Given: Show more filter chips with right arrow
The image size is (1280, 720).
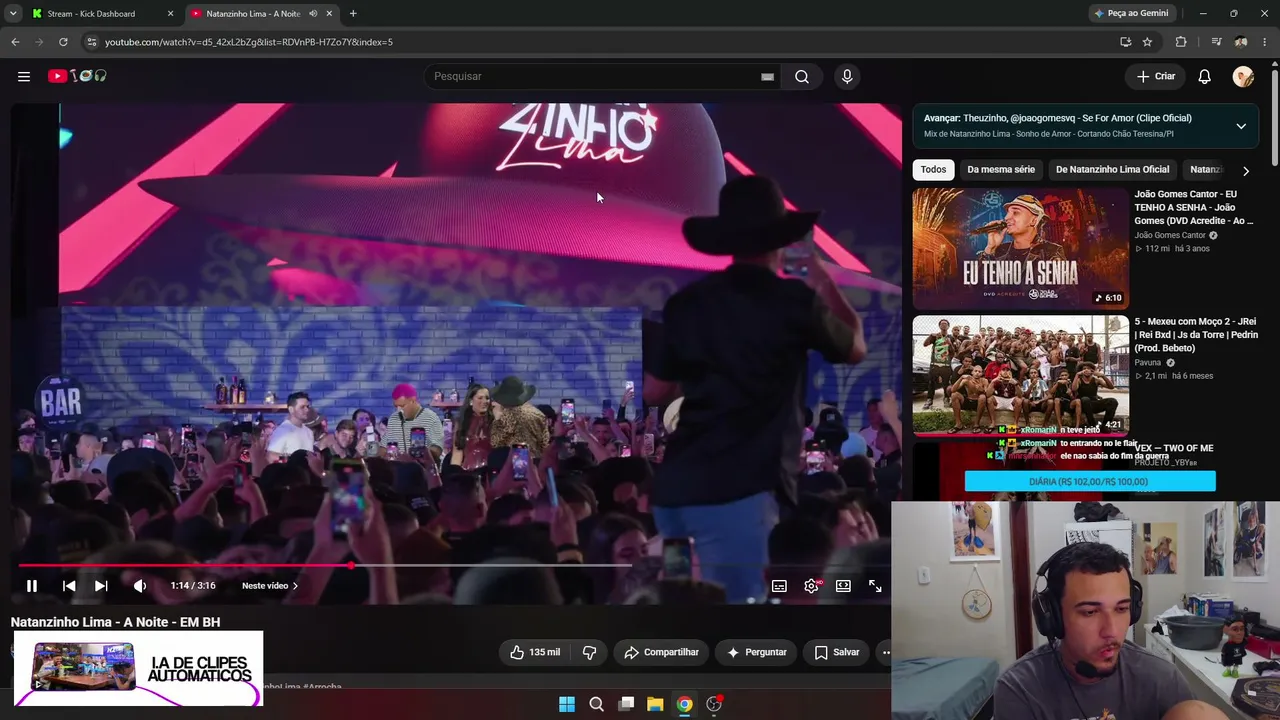Looking at the screenshot, I should coord(1245,171).
